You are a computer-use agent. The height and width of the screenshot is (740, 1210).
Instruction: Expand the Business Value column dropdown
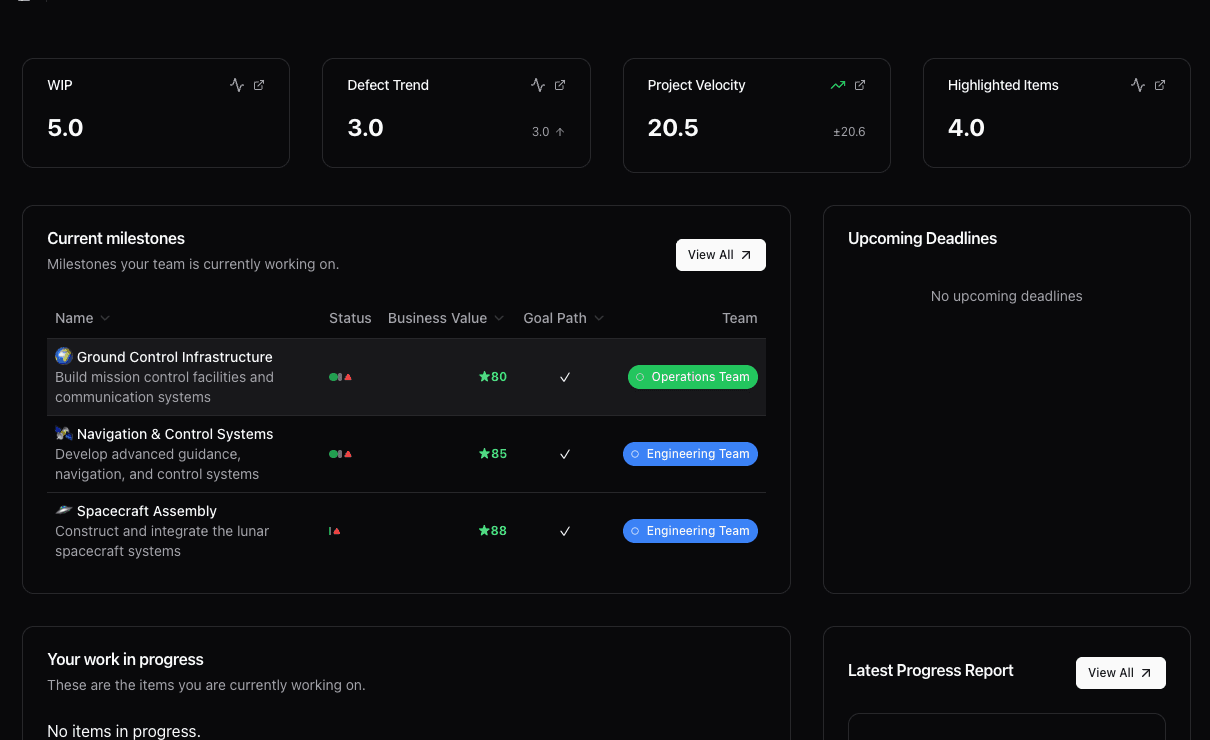click(x=500, y=318)
